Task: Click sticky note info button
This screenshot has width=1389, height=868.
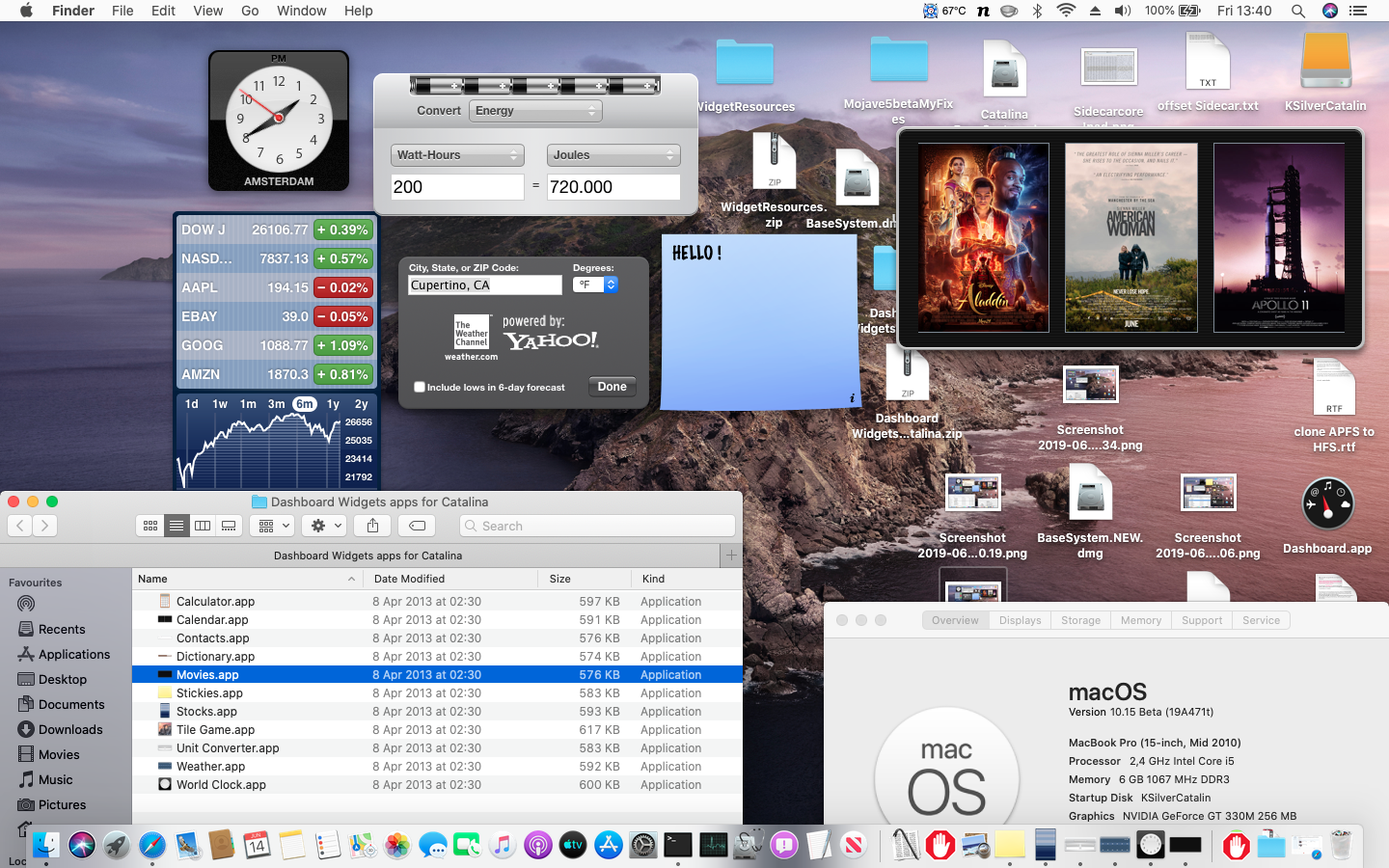Action: [852, 398]
